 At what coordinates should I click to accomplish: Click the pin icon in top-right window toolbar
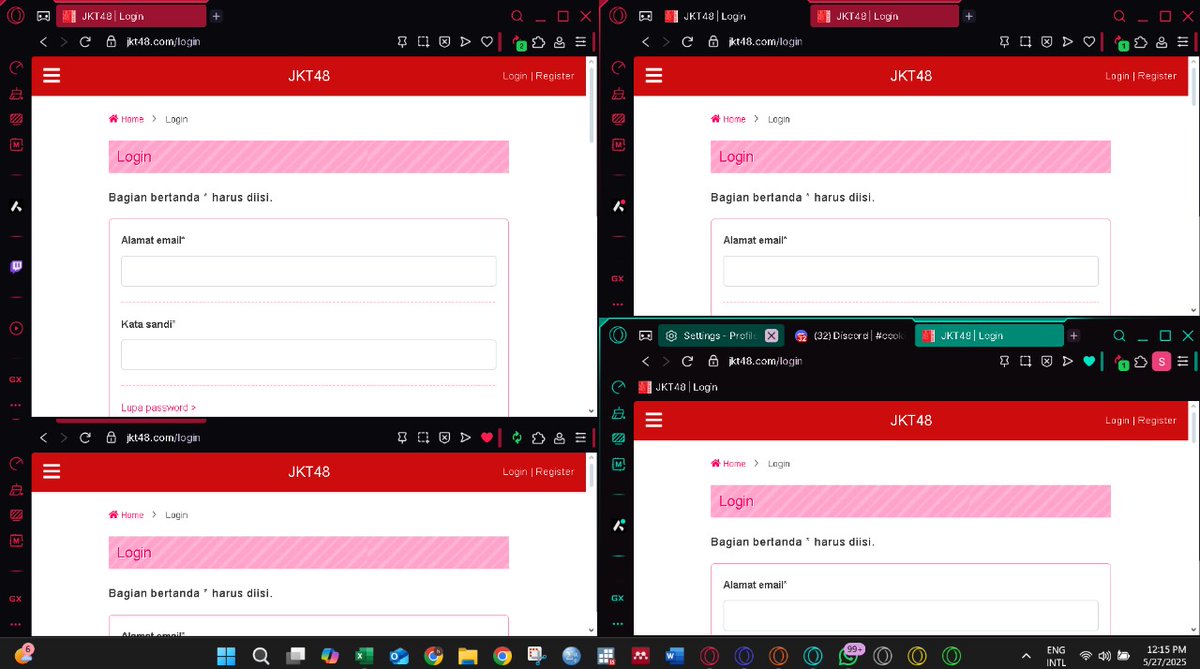point(1005,42)
